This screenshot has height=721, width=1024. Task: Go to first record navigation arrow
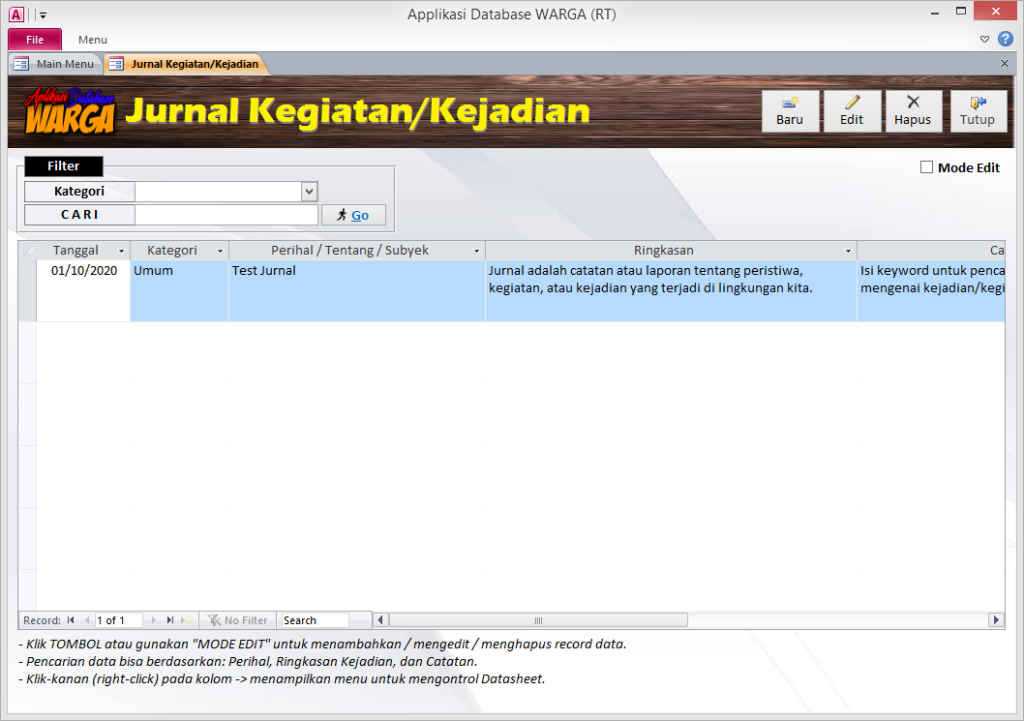pyautogui.click(x=71, y=620)
